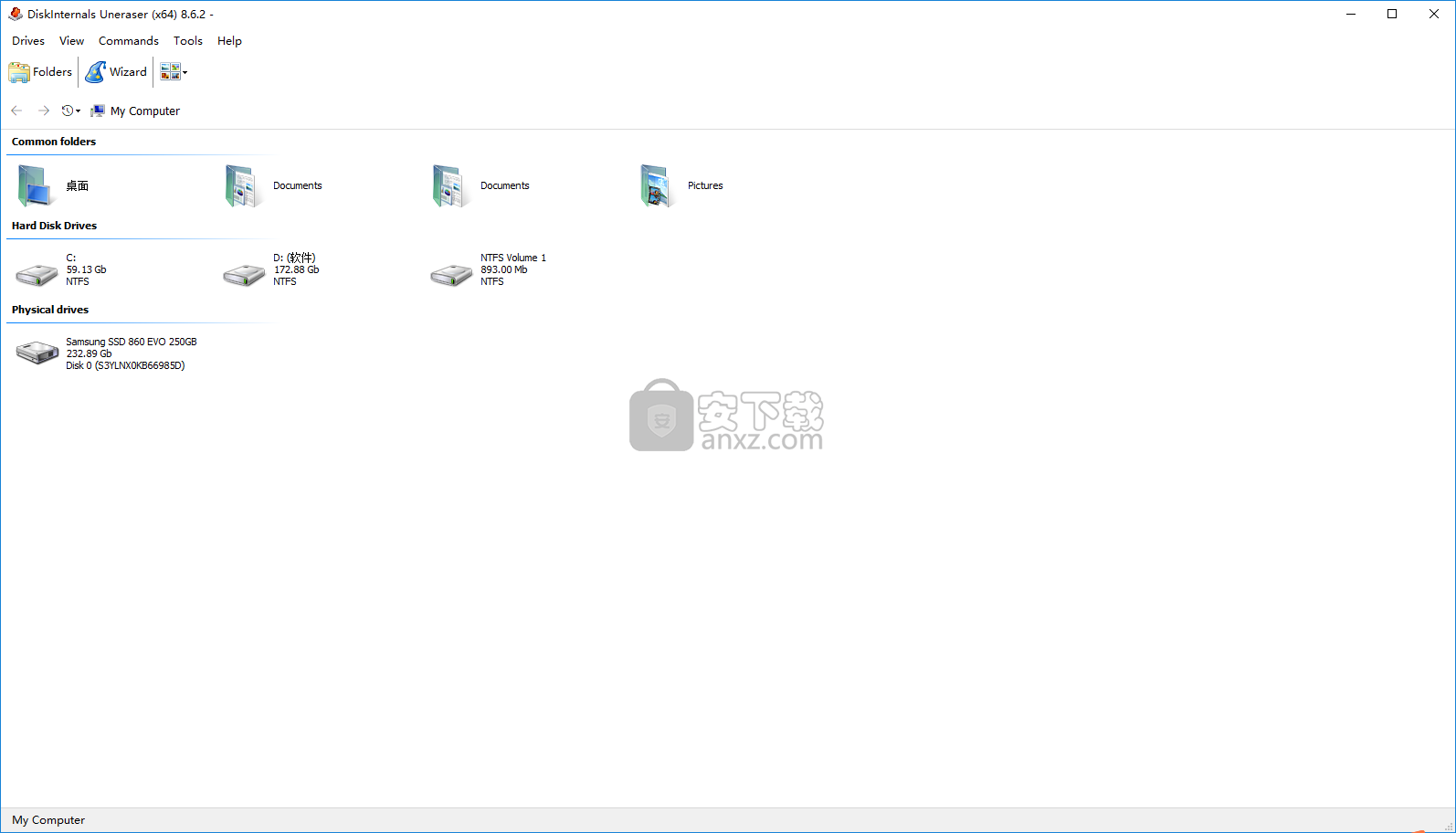Open the Drives menu
Viewport: 1456px width, 833px height.
click(x=28, y=41)
